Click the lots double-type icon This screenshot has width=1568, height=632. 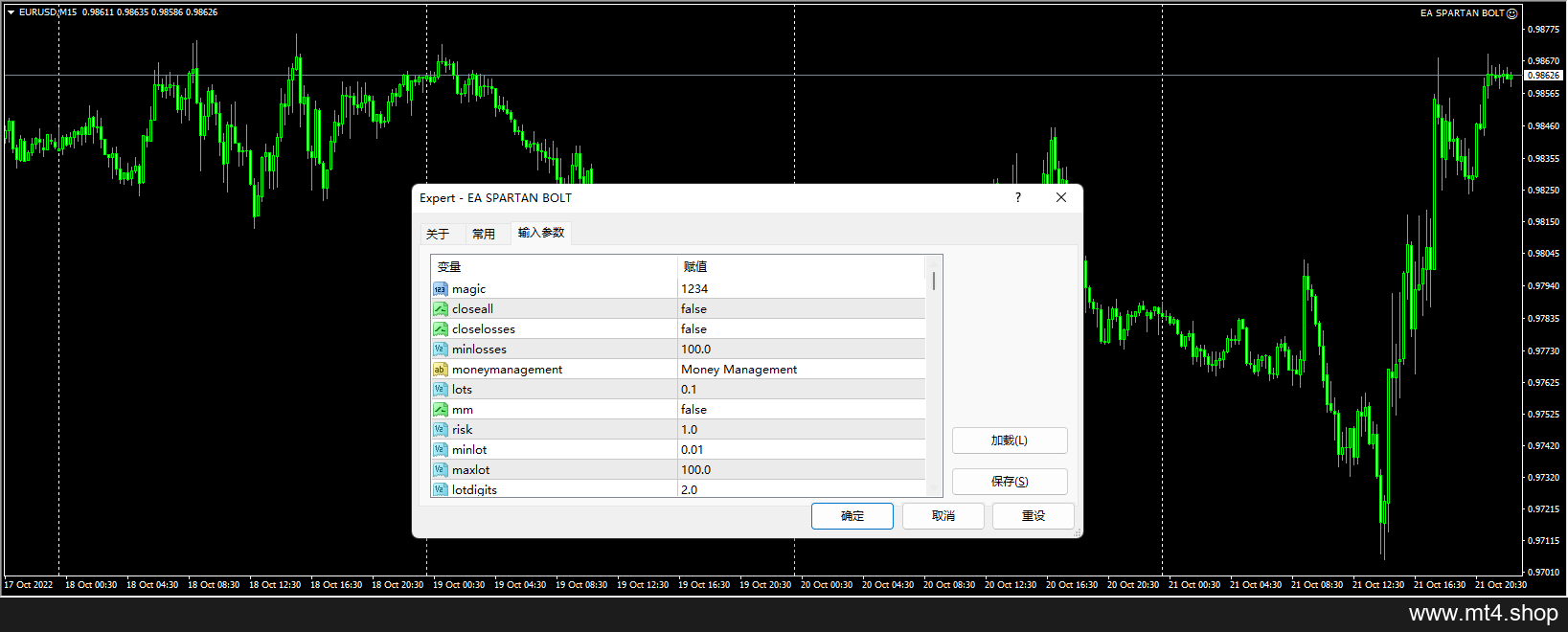(440, 390)
